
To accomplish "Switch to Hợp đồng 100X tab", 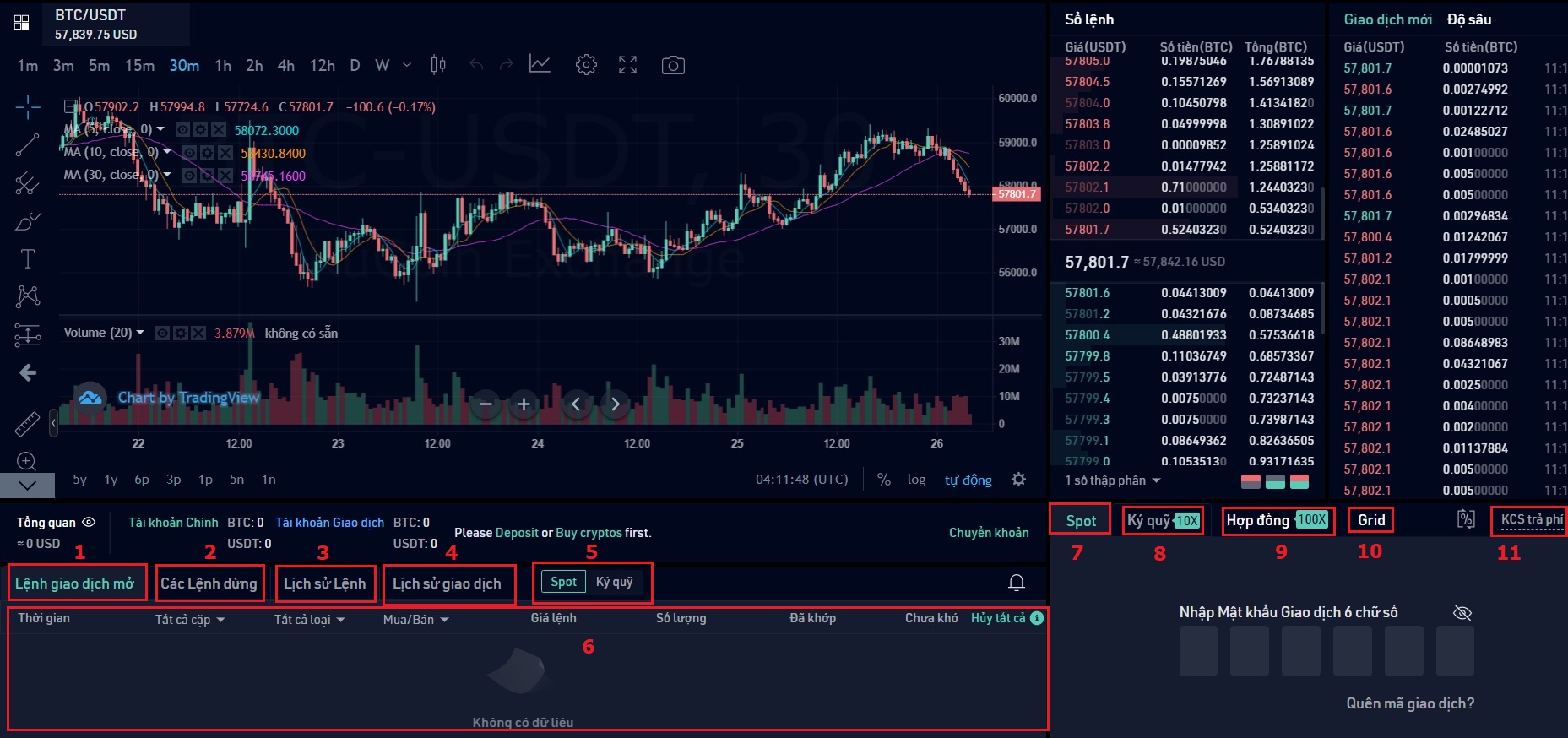I will point(1278,520).
